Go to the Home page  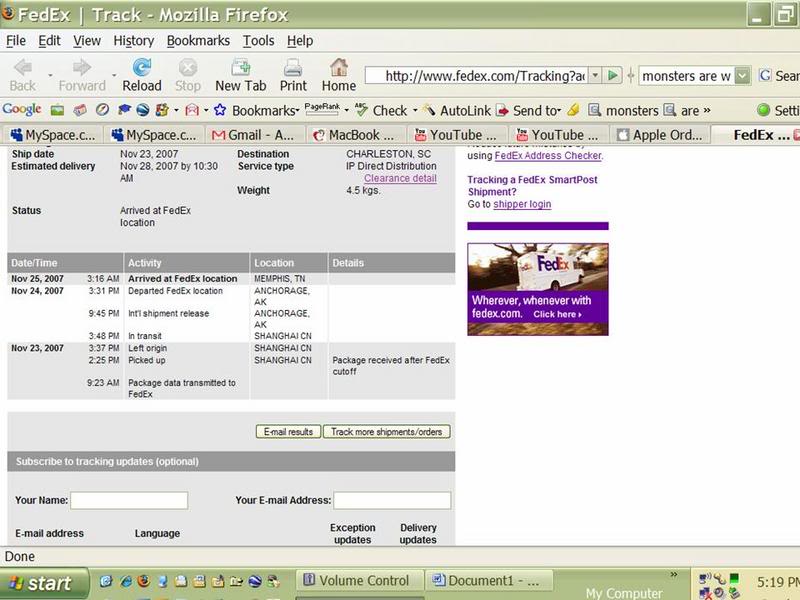coord(339,74)
